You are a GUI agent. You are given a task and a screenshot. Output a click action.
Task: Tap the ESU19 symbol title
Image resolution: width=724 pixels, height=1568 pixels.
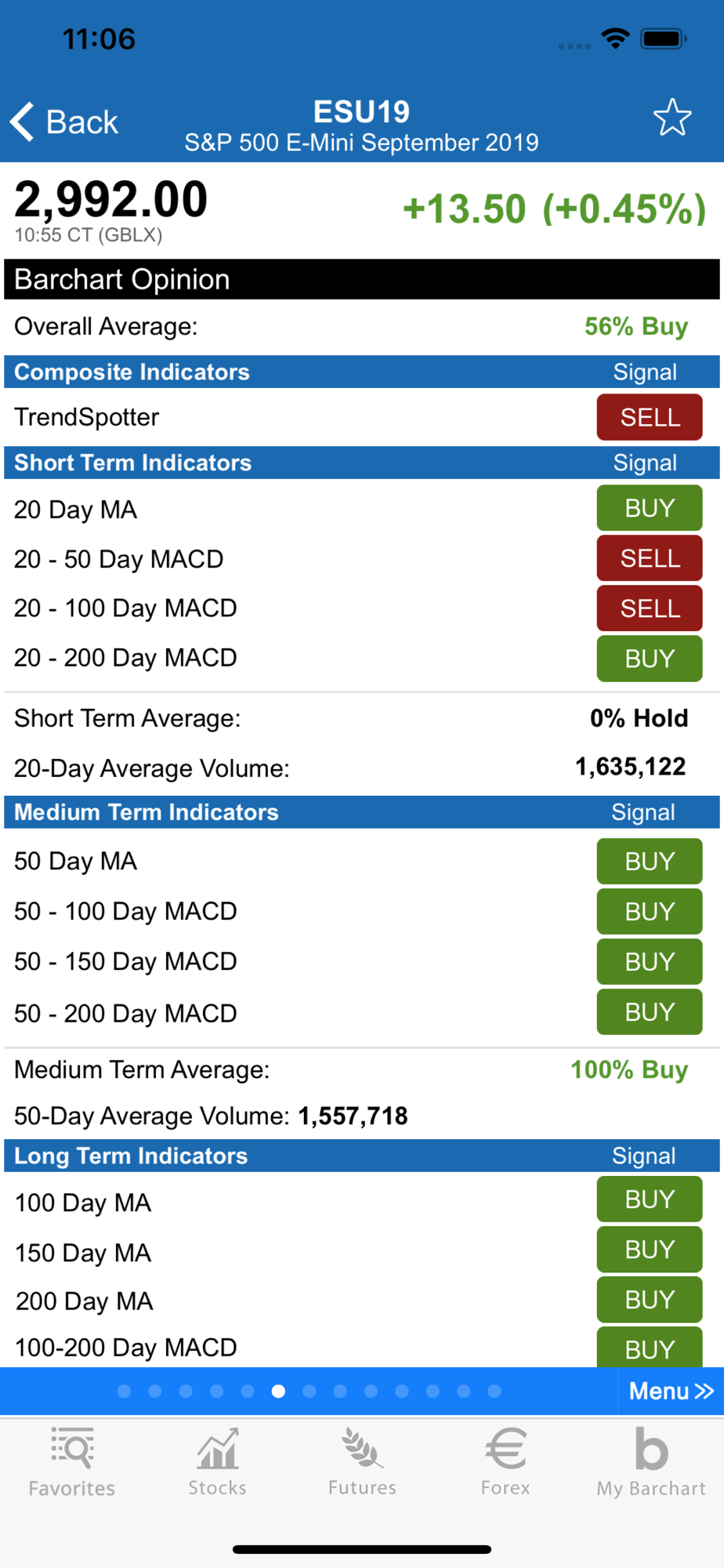pos(361,112)
